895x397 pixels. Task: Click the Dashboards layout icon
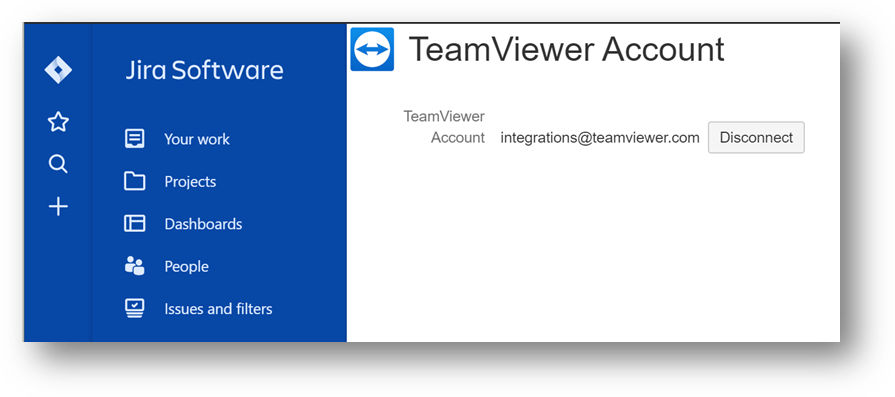[x=135, y=224]
